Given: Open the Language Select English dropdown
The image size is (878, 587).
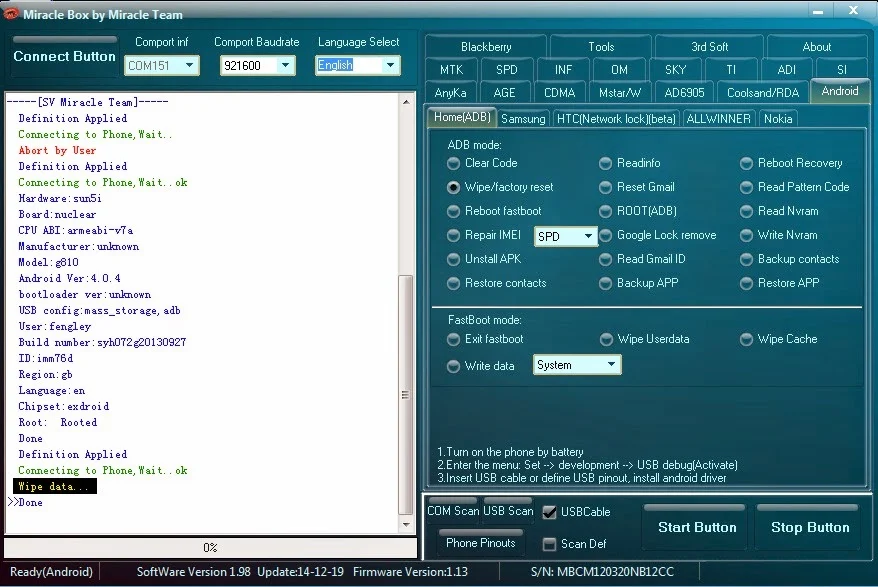Looking at the screenshot, I should click(x=358, y=65).
